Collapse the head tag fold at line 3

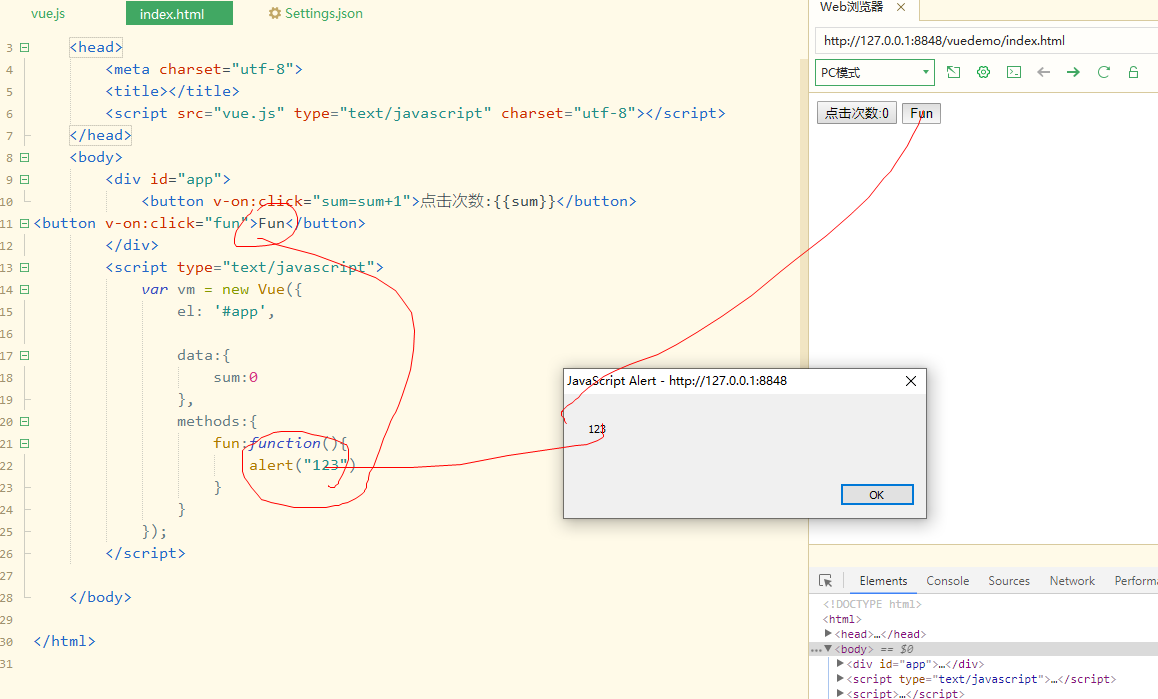[24, 47]
